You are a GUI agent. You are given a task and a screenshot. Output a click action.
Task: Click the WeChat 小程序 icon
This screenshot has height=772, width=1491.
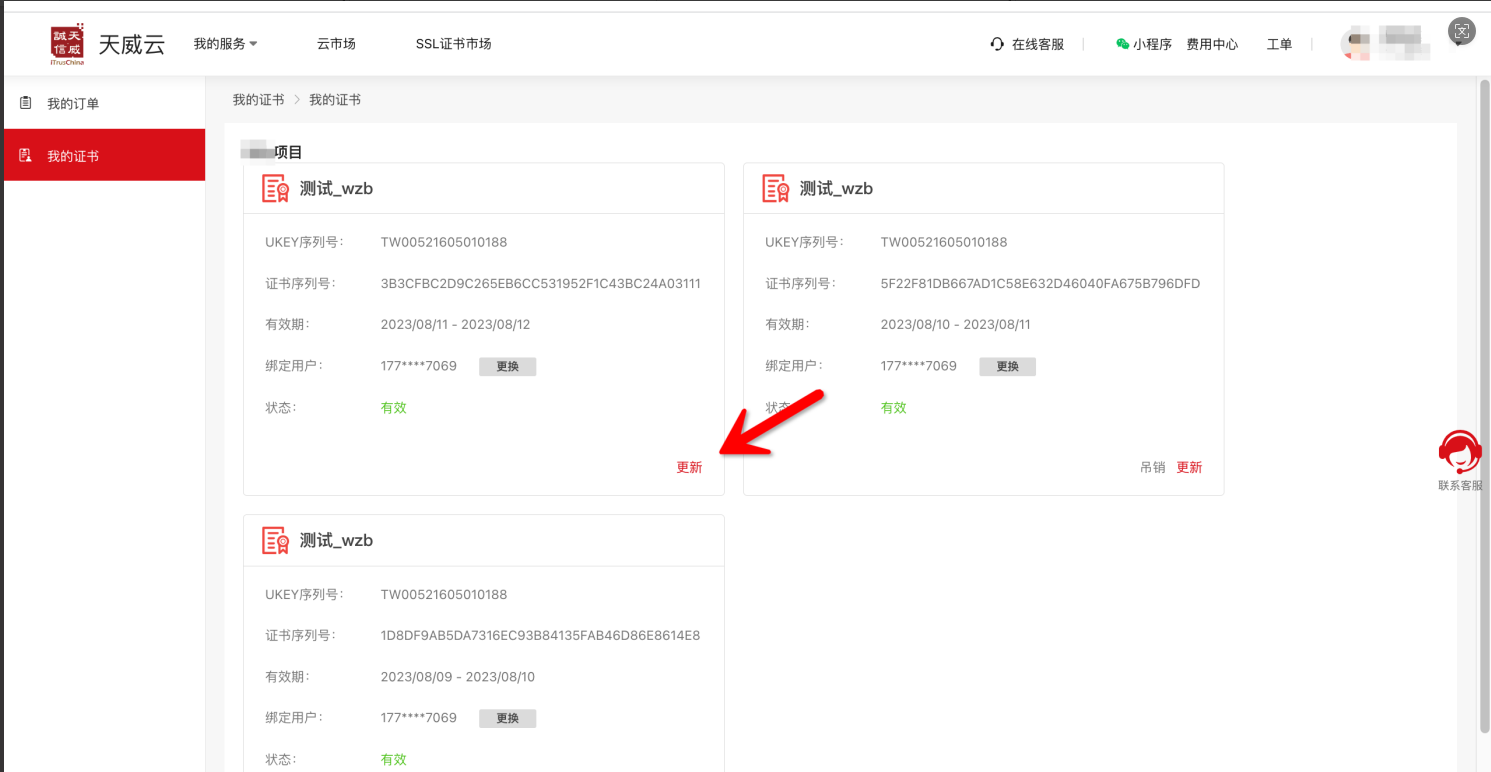point(1122,44)
